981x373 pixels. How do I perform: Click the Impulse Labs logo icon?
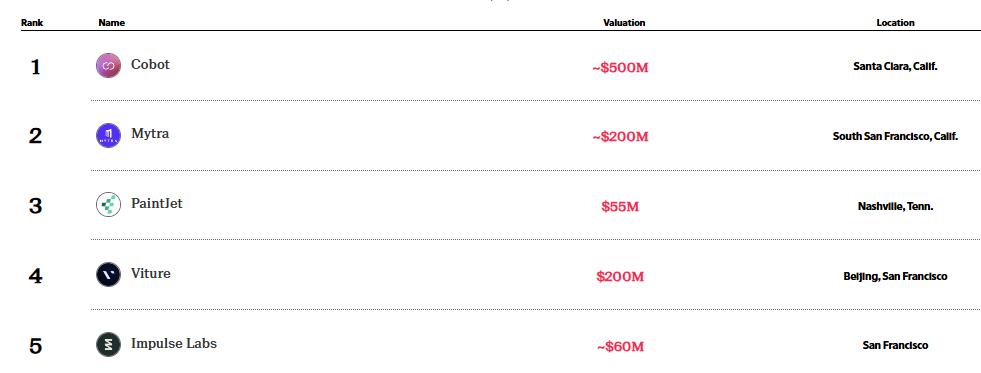pyautogui.click(x=108, y=345)
